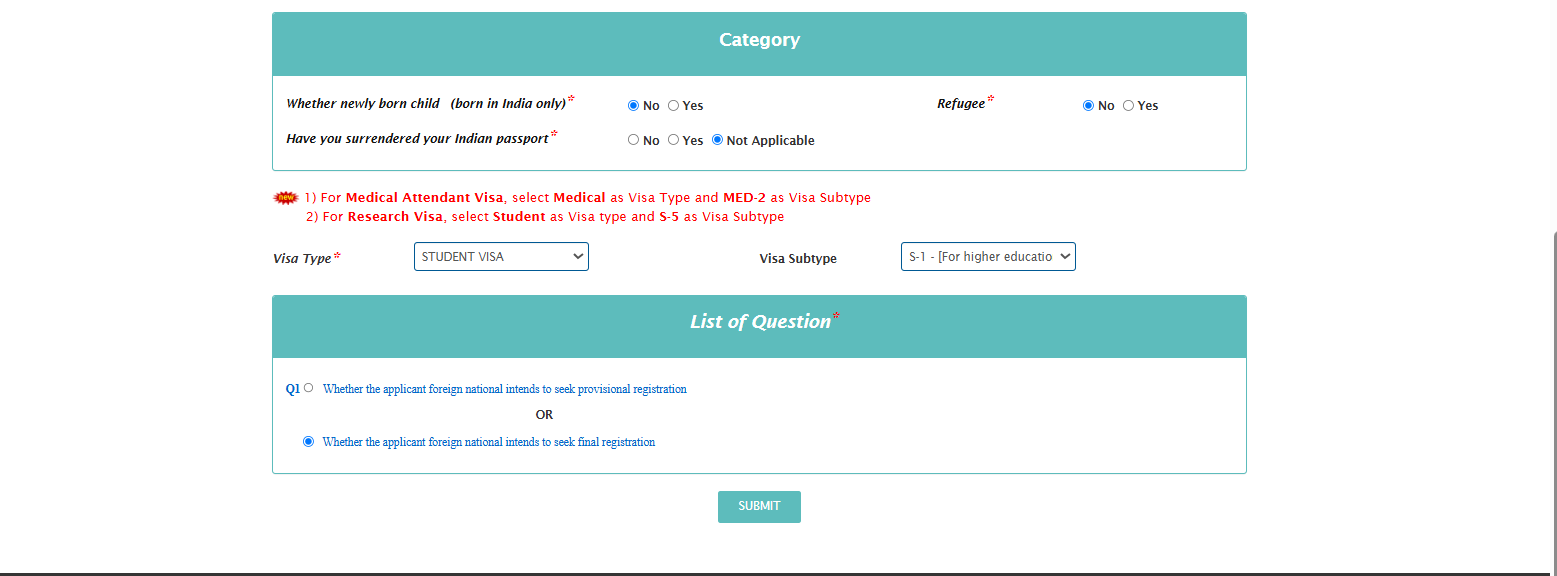This screenshot has height=576, width=1557.
Task: Choose provisional registration option in Q1
Action: (308, 388)
